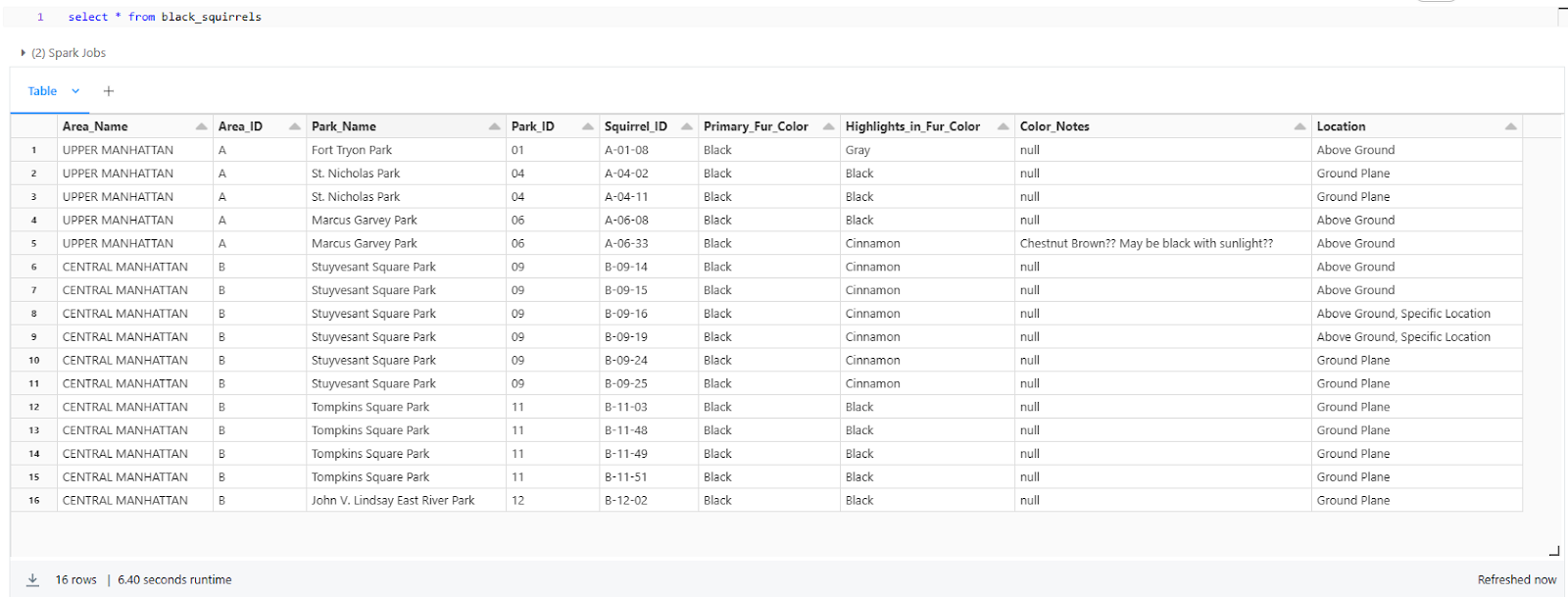This screenshot has width=1568, height=597.
Task: Sort by Park_Name column arrow
Action: pyautogui.click(x=495, y=126)
